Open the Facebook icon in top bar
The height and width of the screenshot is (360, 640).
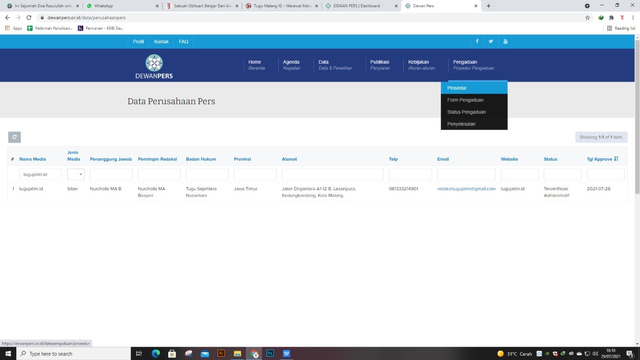[477, 41]
